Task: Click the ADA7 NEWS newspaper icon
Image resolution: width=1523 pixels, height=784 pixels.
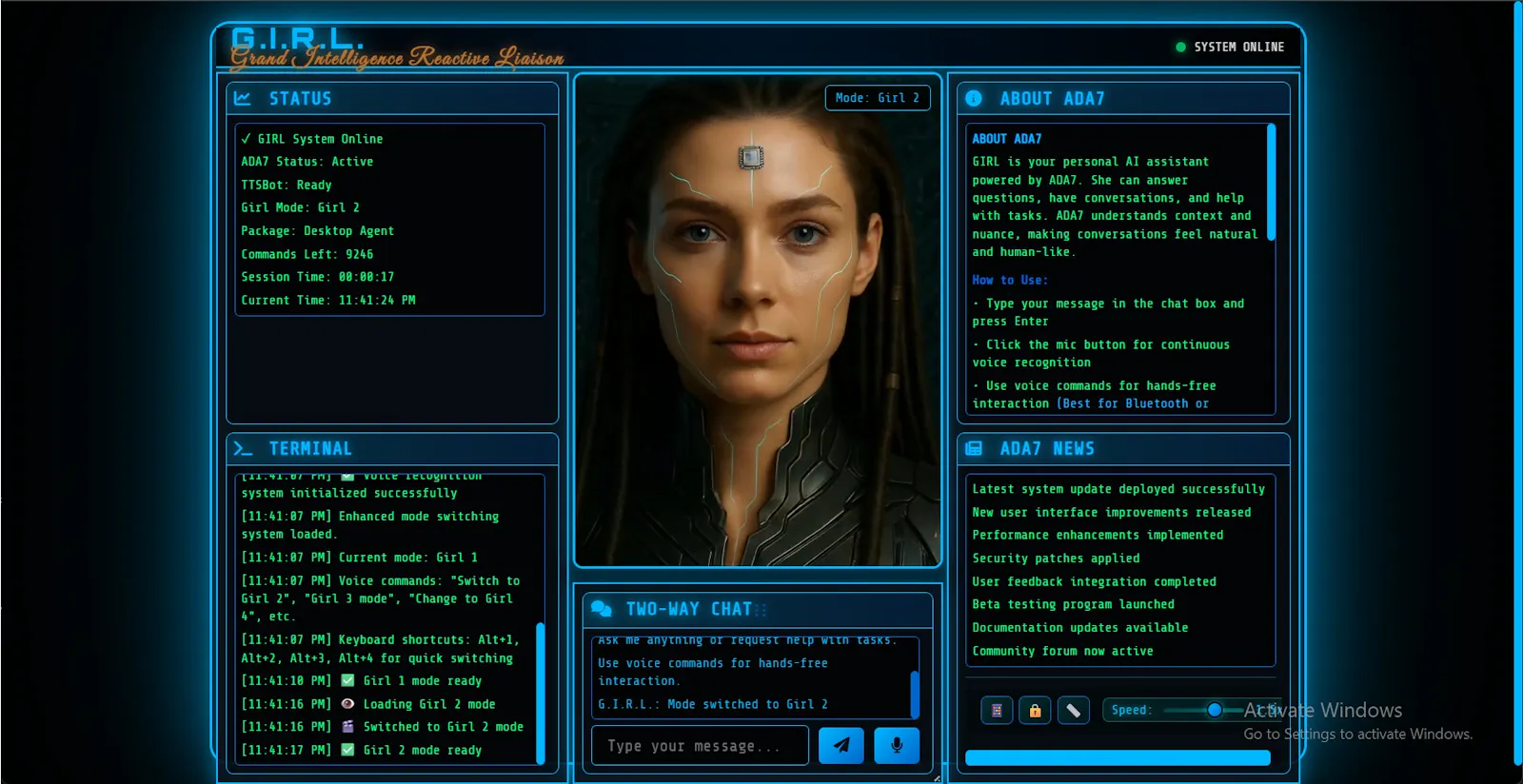Action: click(x=974, y=448)
